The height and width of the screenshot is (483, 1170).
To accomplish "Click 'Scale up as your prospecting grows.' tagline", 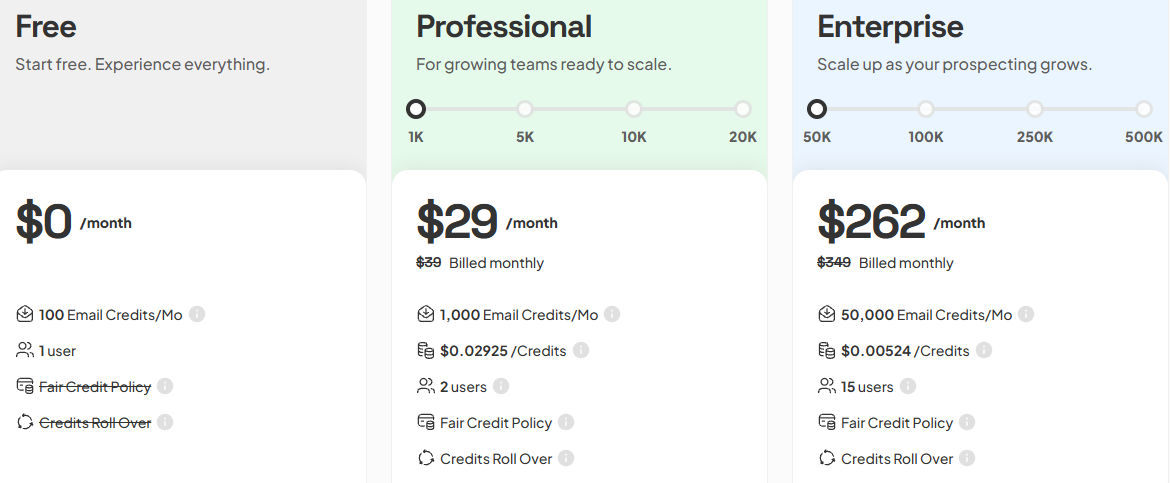I will pos(954,64).
